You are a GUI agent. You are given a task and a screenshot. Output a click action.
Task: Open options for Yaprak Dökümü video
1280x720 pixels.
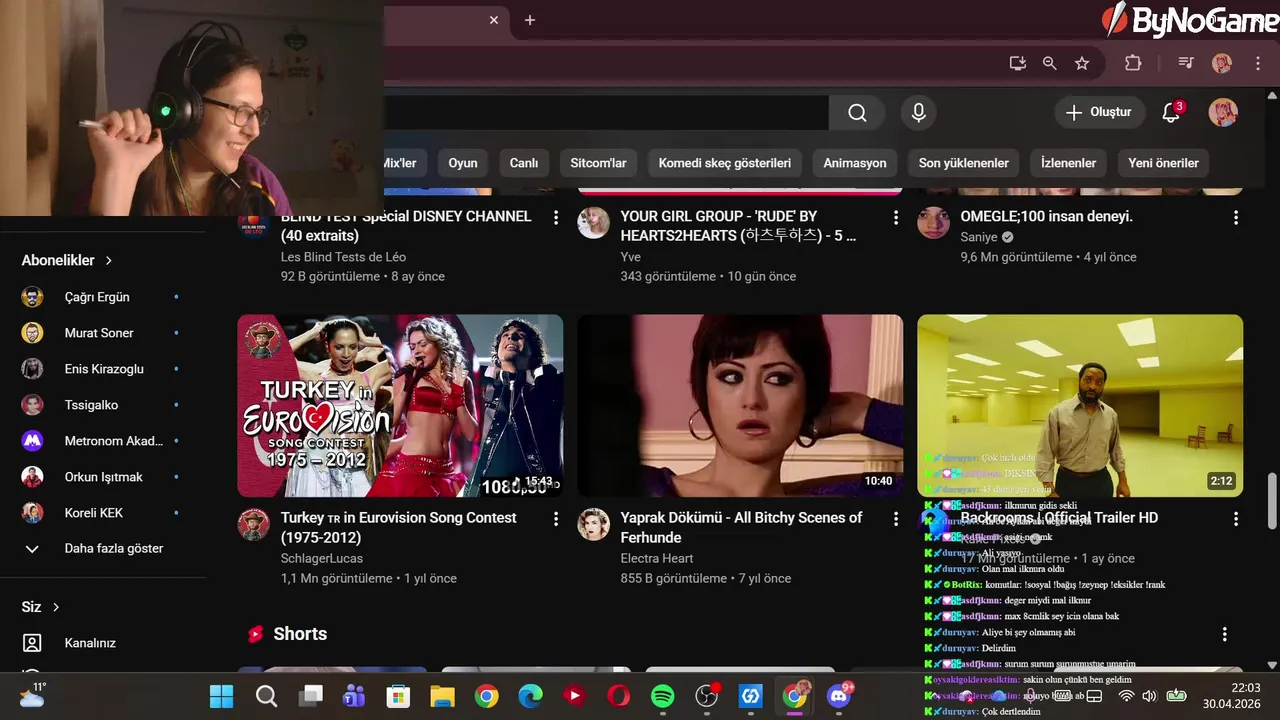coord(896,519)
